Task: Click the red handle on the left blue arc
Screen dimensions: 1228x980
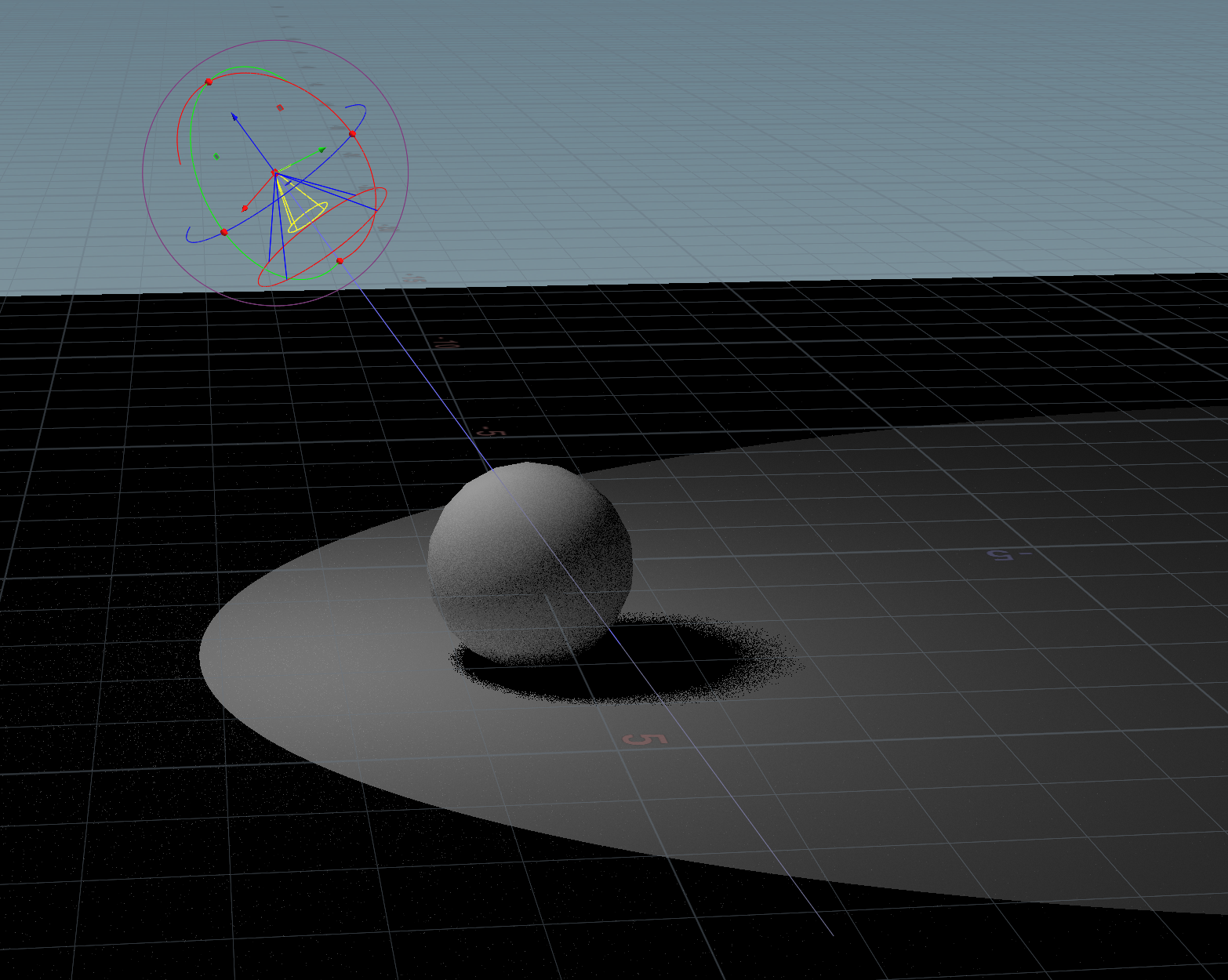Action: pyautogui.click(x=223, y=231)
